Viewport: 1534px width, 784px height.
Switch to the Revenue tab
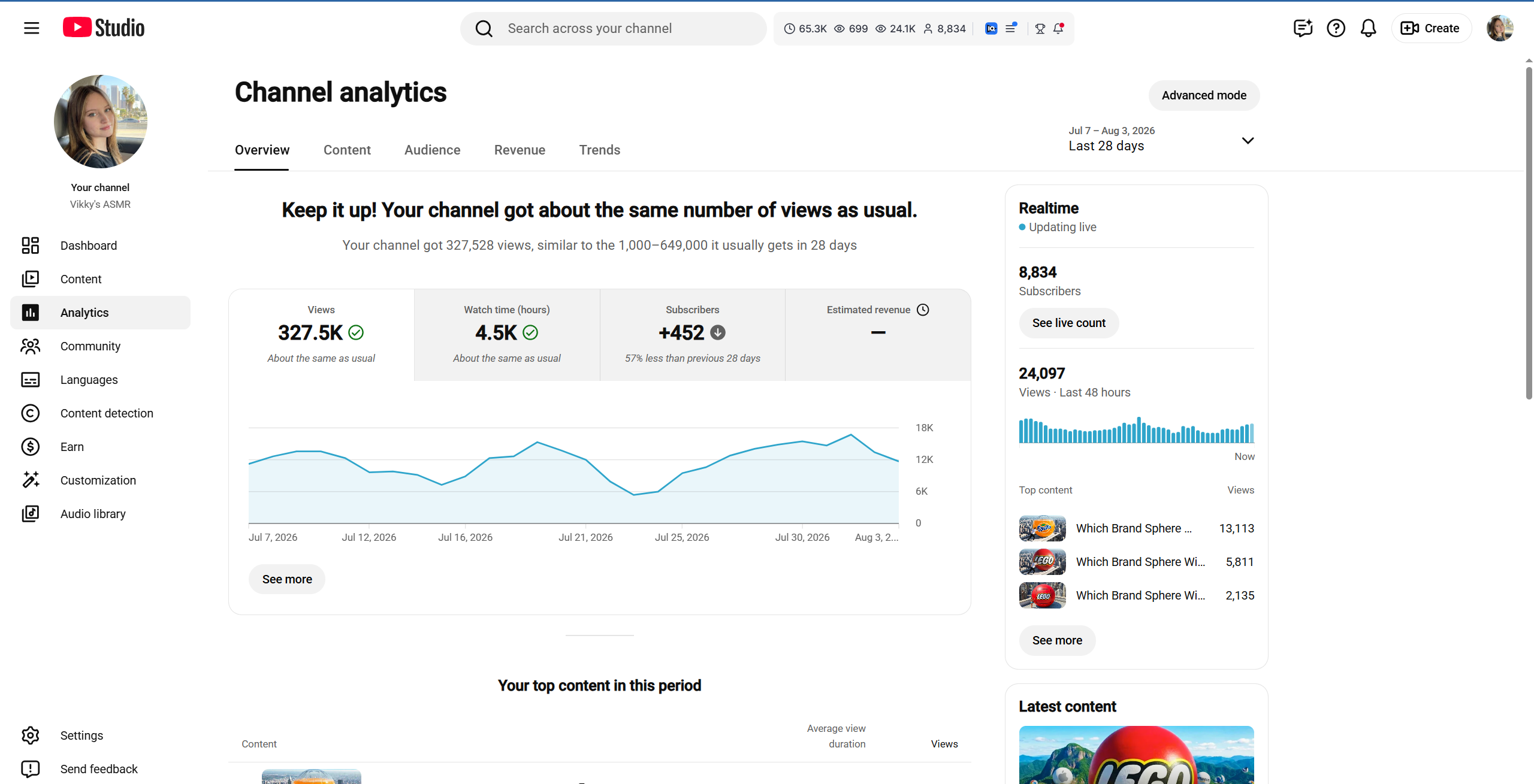click(520, 150)
